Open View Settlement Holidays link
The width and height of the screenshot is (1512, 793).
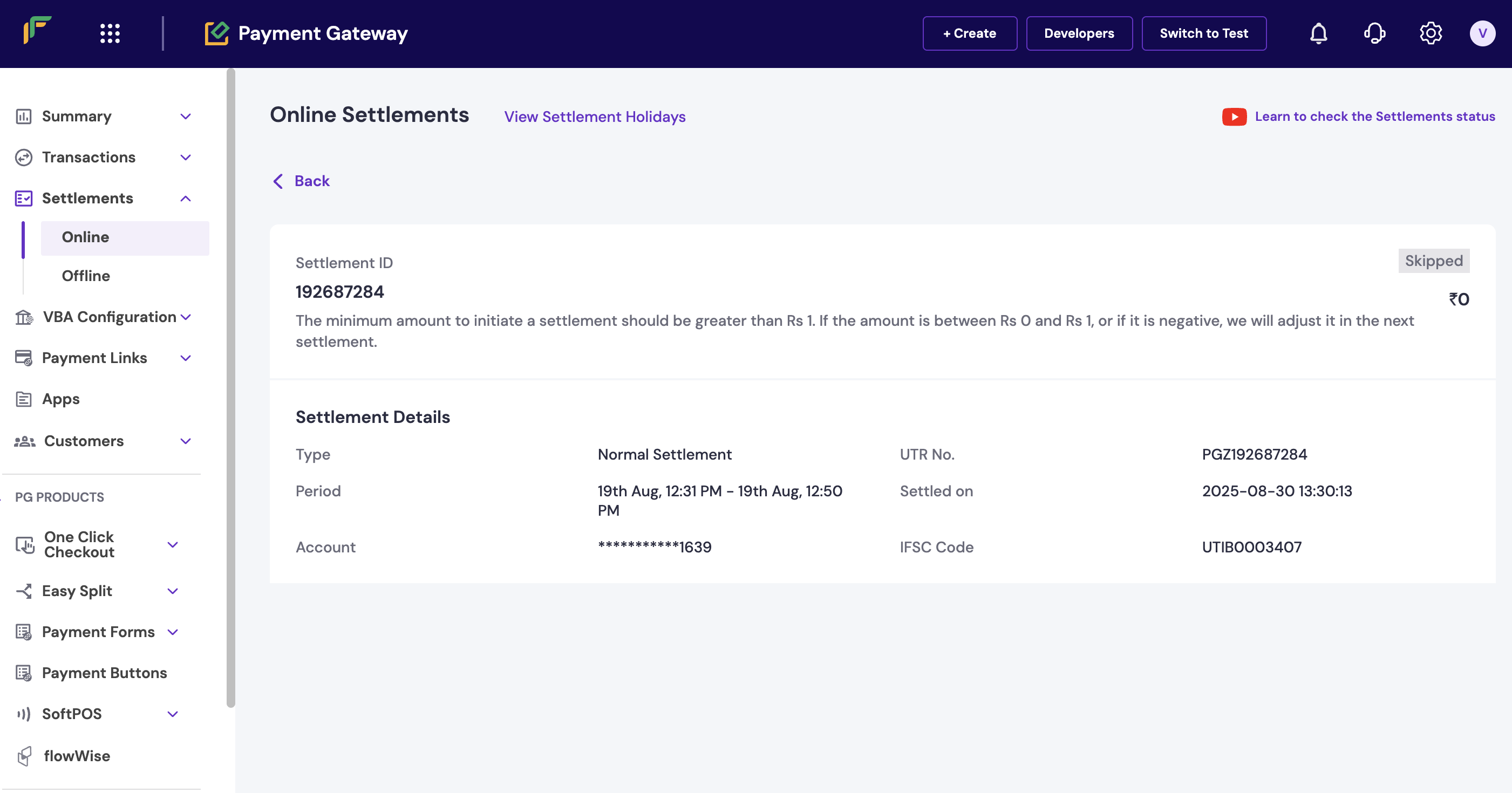[x=595, y=117]
